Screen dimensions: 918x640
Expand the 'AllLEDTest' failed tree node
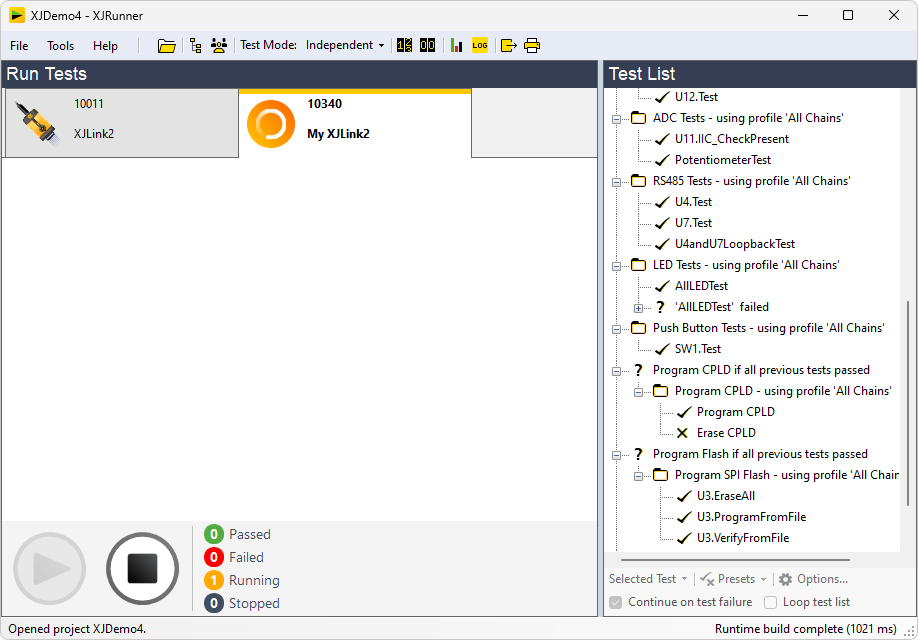638,307
